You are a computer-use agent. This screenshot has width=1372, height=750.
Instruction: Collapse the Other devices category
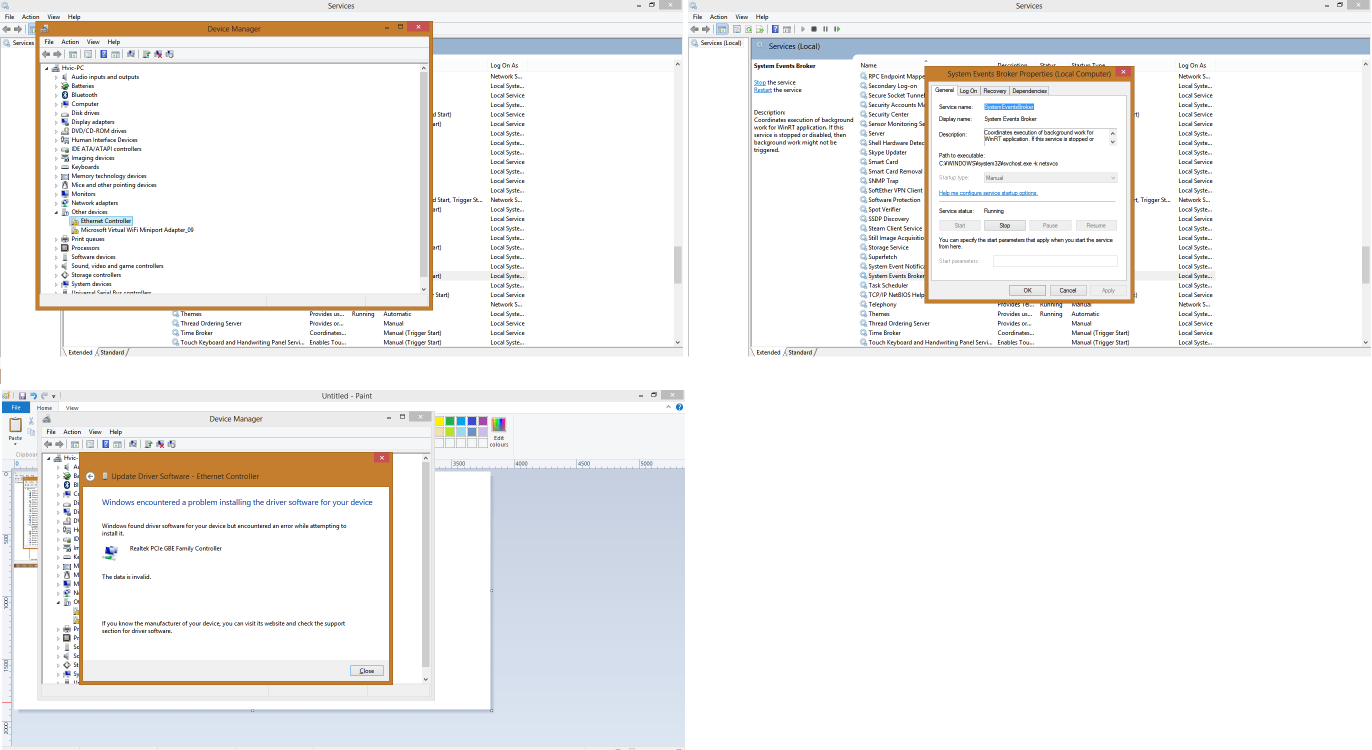(x=57, y=212)
